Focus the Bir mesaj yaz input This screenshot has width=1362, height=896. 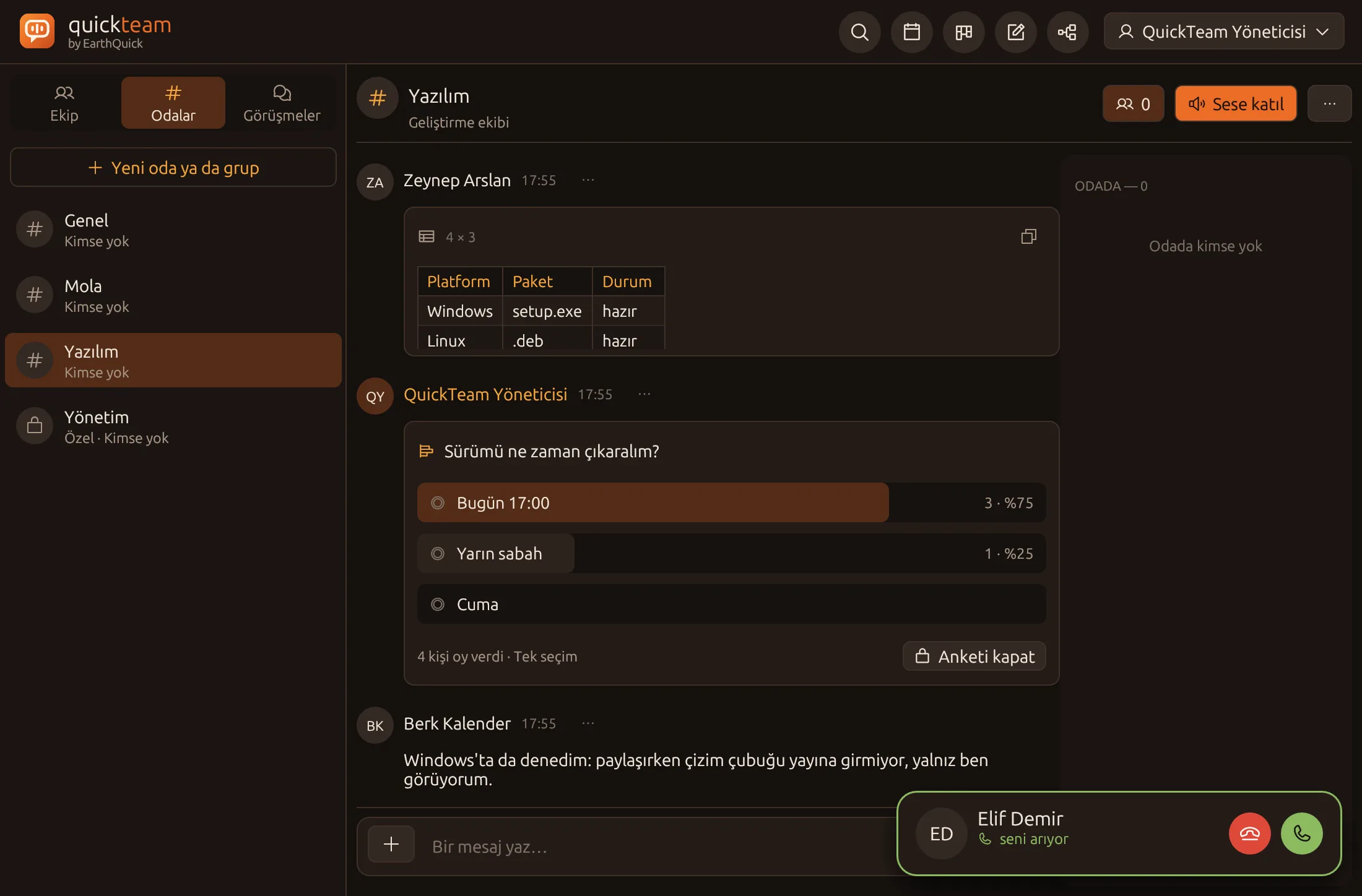pyautogui.click(x=656, y=846)
